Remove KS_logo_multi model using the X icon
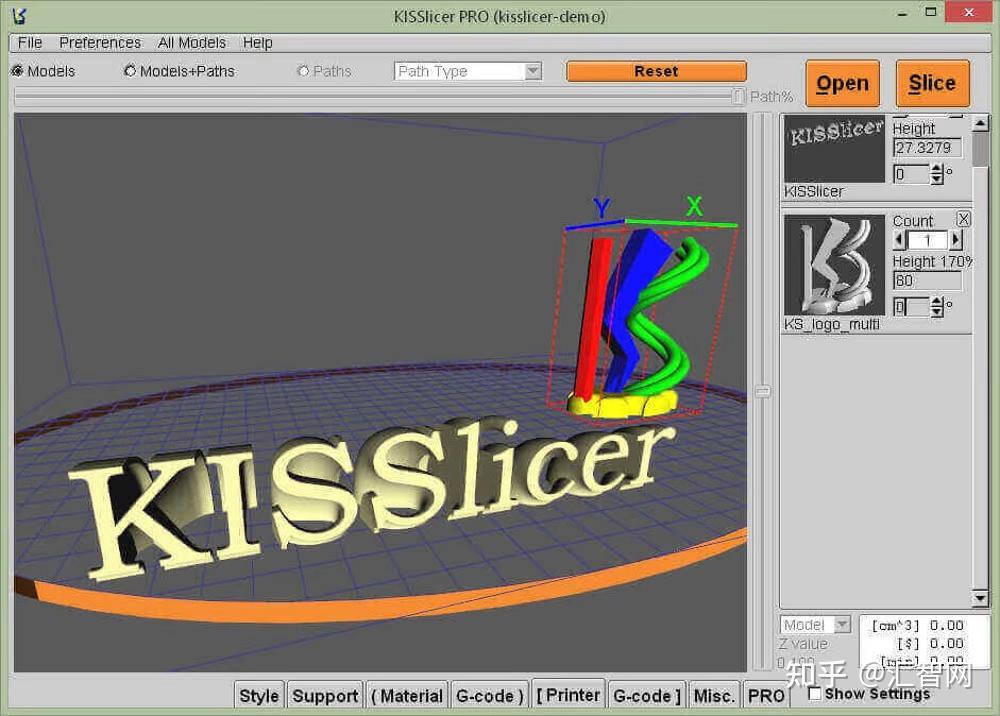The image size is (1000, 716). click(x=962, y=218)
